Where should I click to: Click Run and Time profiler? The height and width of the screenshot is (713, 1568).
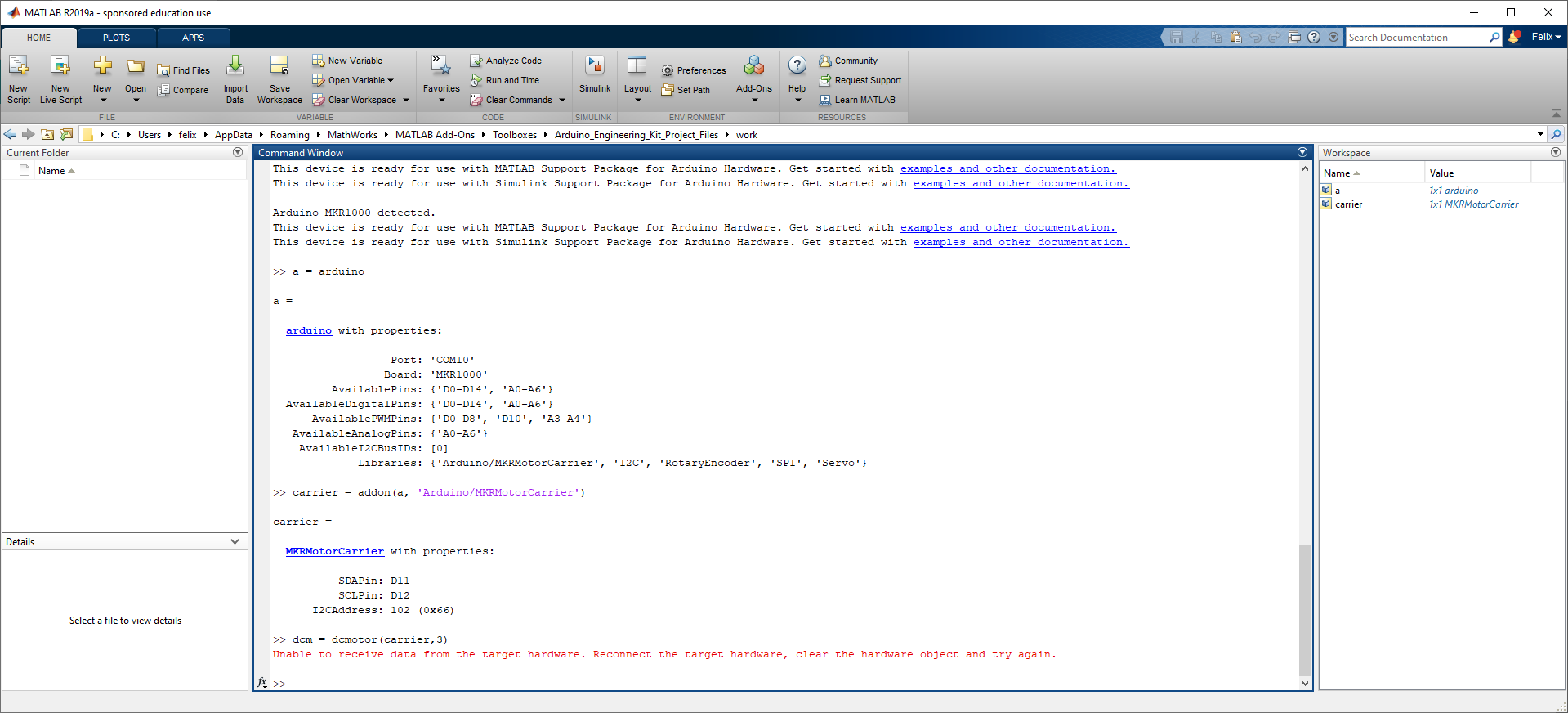(x=505, y=80)
